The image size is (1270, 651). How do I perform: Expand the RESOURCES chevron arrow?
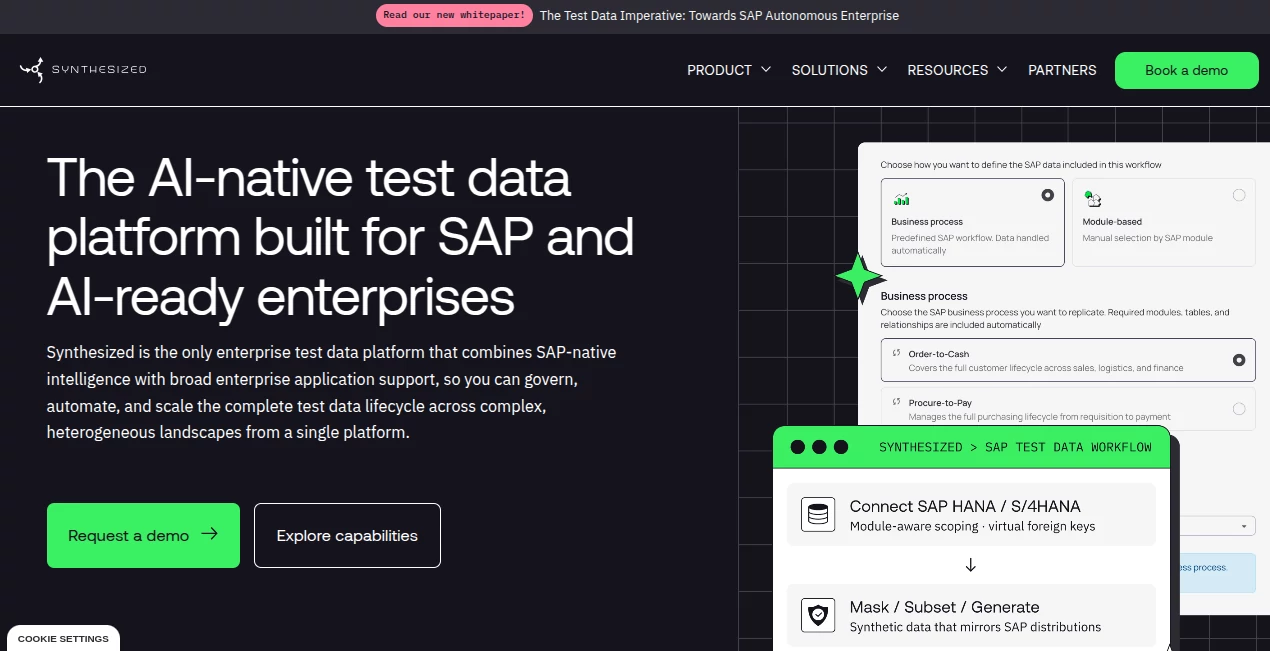[1002, 69]
